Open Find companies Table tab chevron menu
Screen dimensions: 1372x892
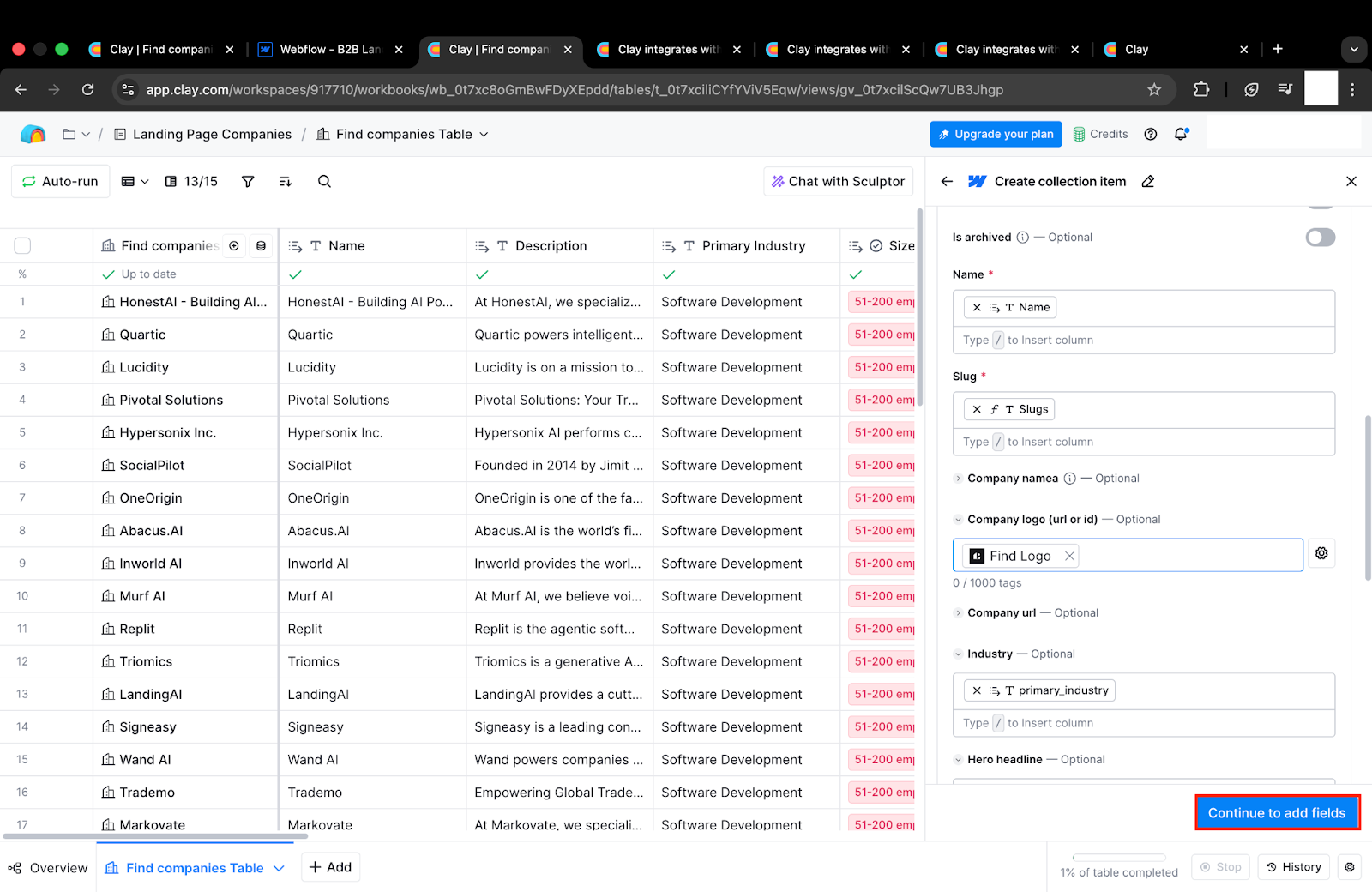pyautogui.click(x=279, y=868)
